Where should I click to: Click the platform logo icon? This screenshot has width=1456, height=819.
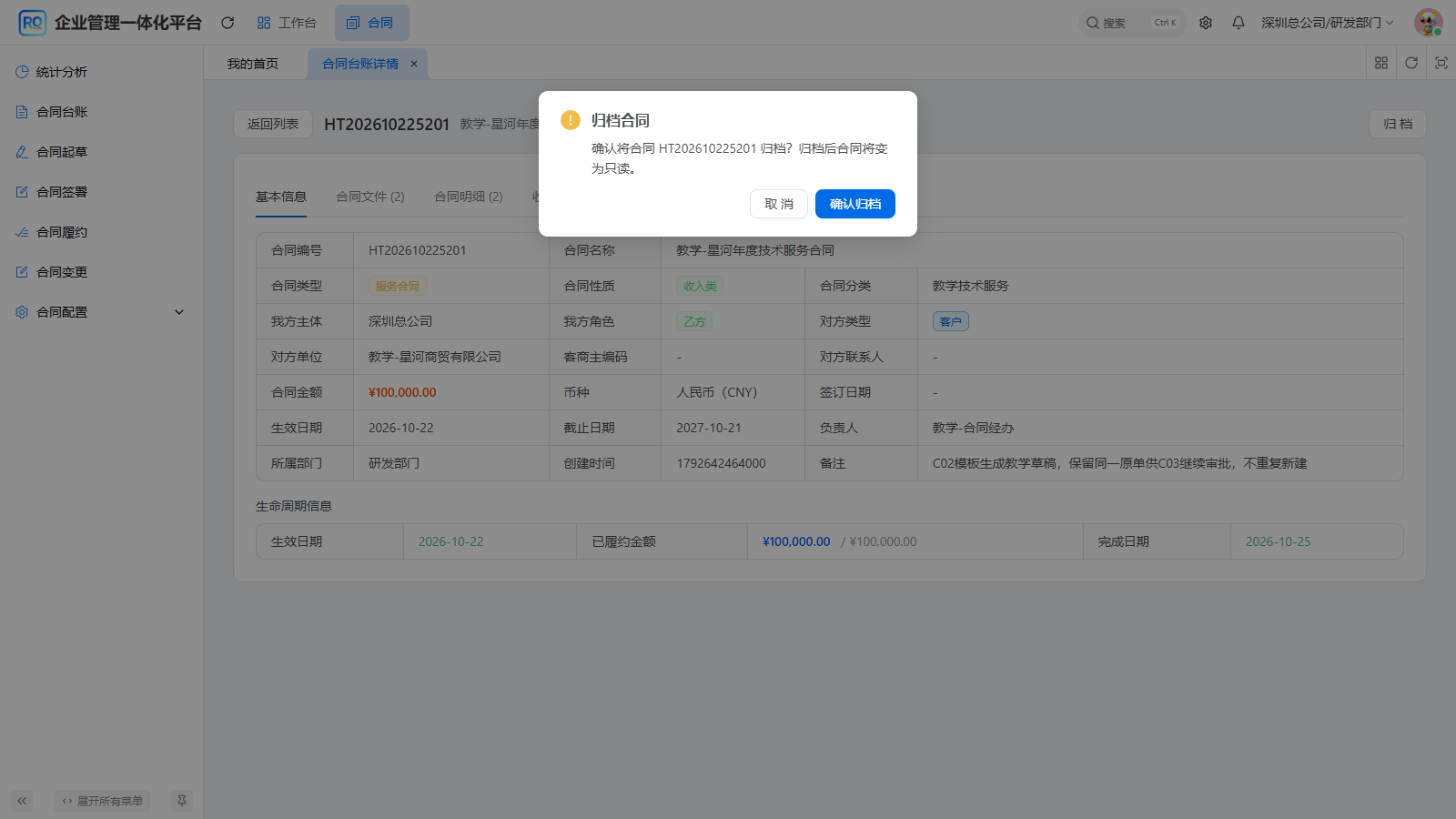click(x=32, y=23)
